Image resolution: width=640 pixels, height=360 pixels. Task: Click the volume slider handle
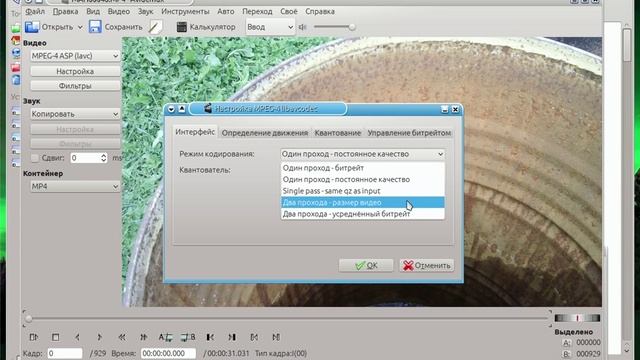351,27
